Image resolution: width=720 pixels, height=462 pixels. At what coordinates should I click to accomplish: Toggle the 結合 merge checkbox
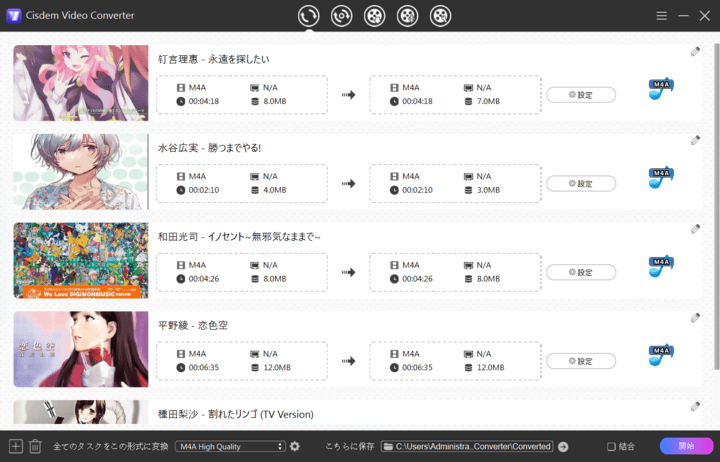611,446
